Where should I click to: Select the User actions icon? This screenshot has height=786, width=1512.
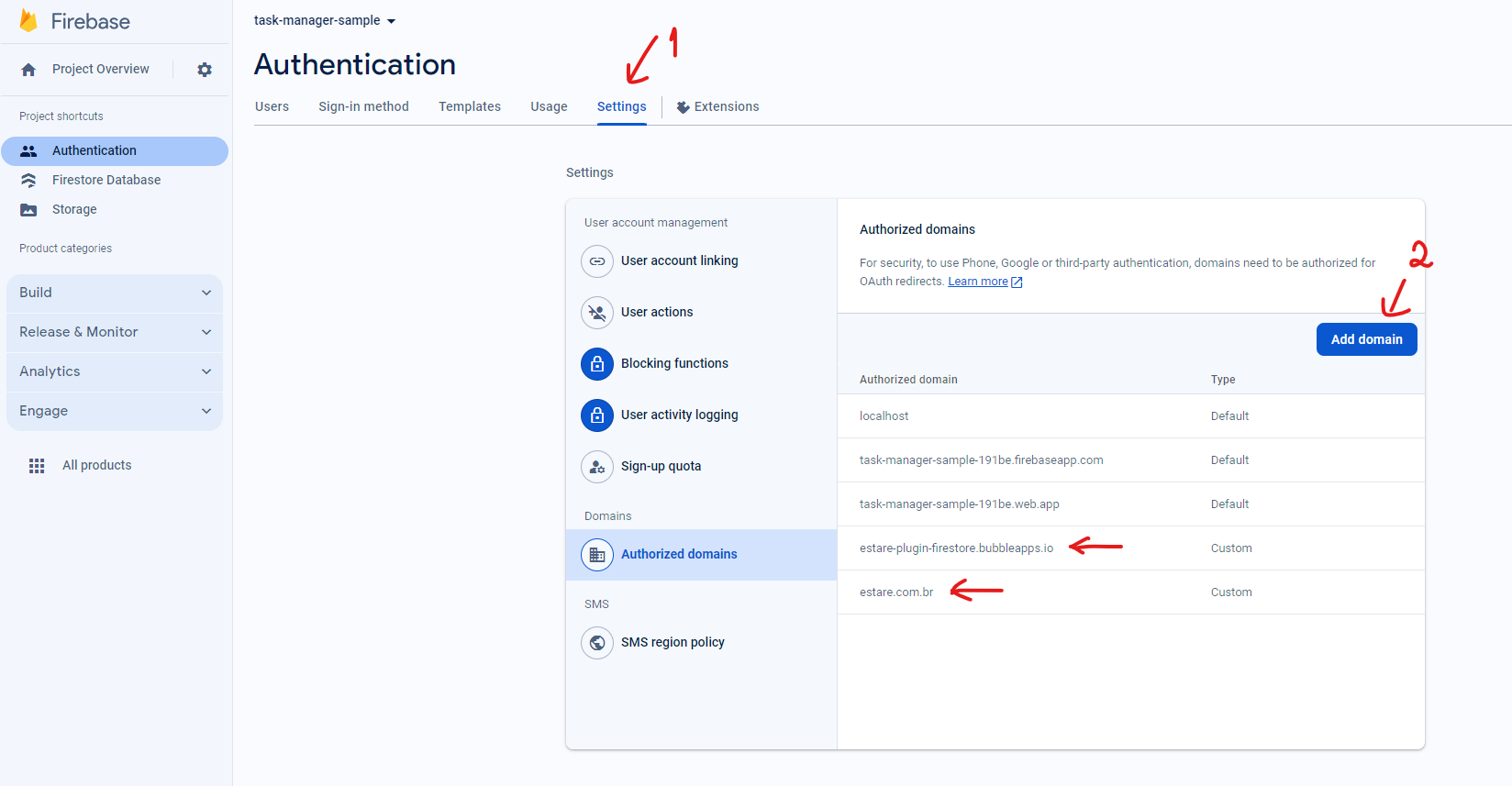[x=597, y=313]
